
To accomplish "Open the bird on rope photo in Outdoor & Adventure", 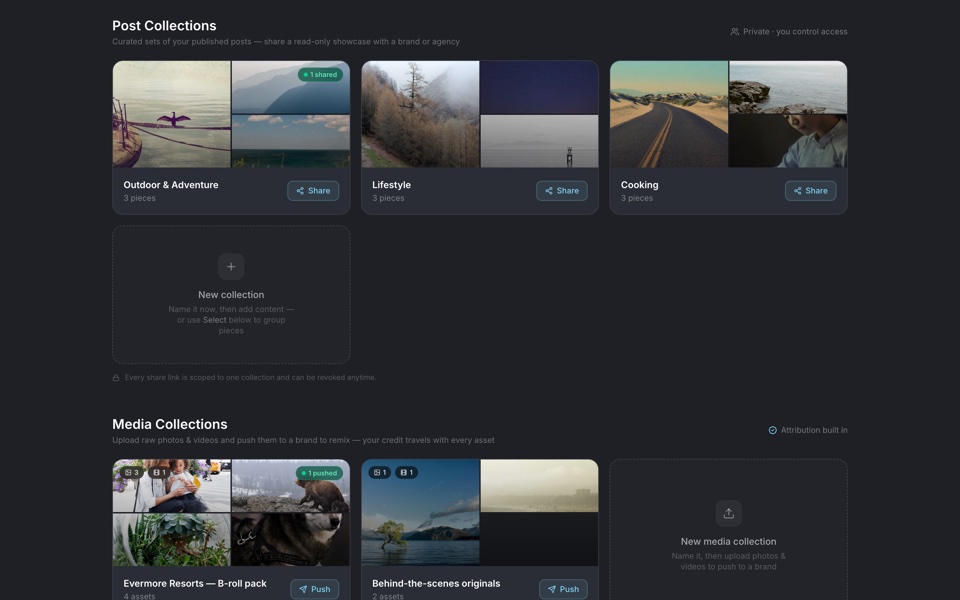I will click(172, 114).
